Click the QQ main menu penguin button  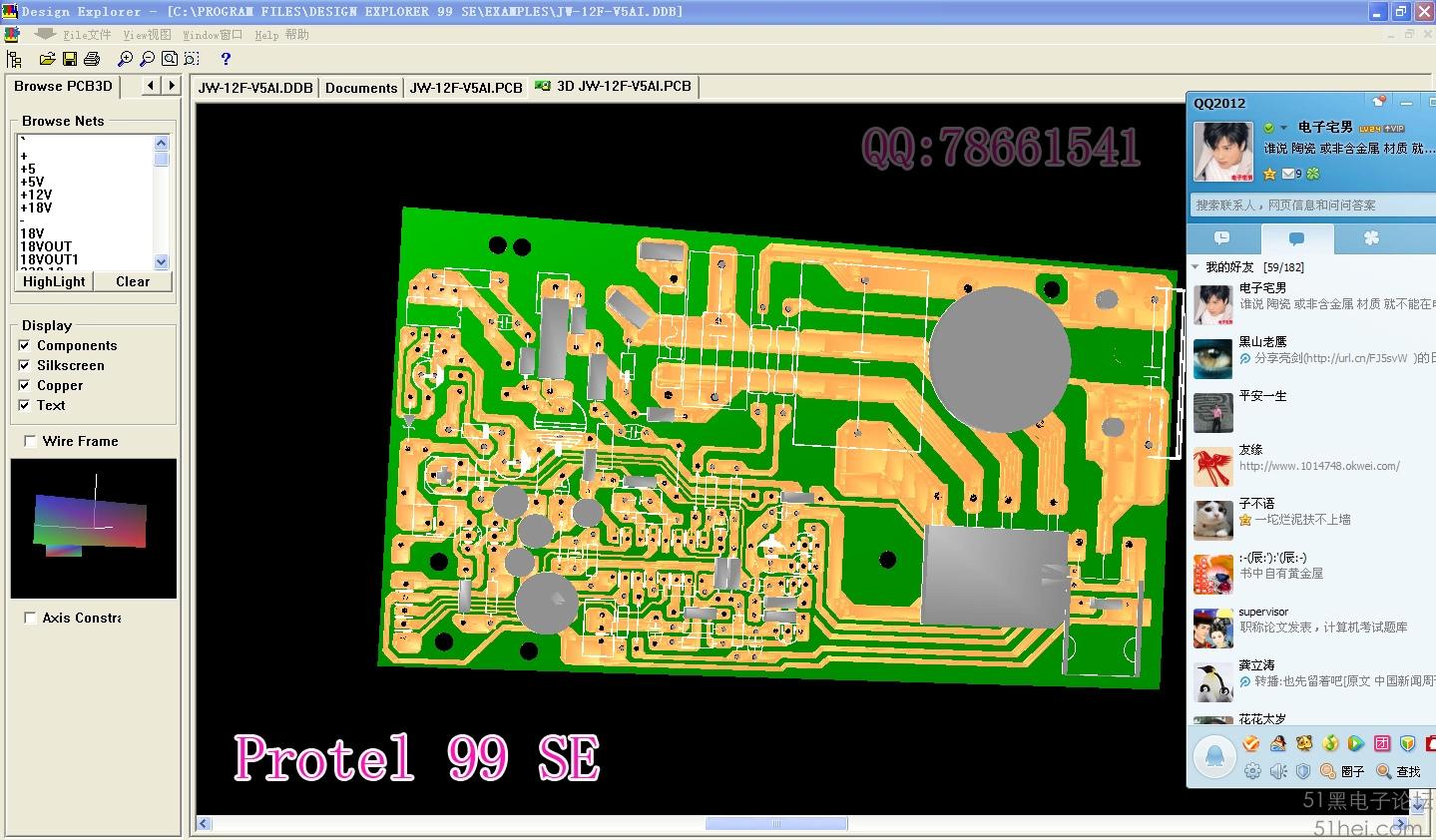pos(1214,756)
